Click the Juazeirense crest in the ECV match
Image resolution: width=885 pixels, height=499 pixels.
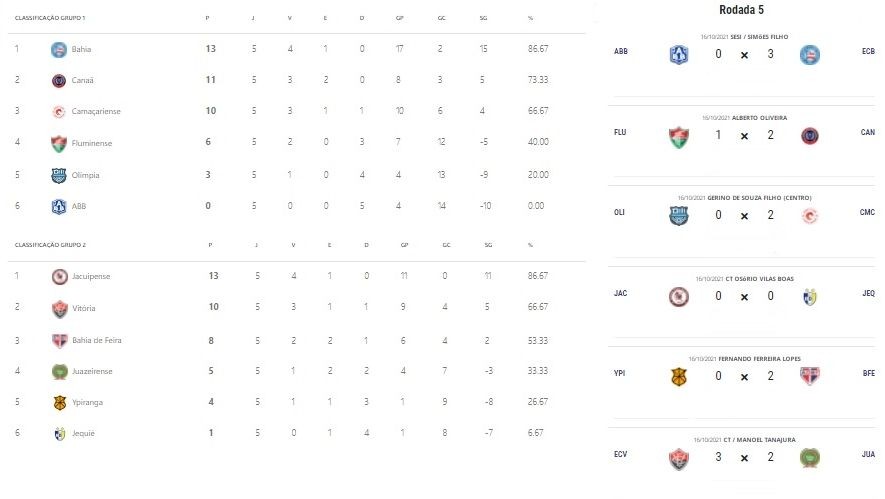coord(810,457)
